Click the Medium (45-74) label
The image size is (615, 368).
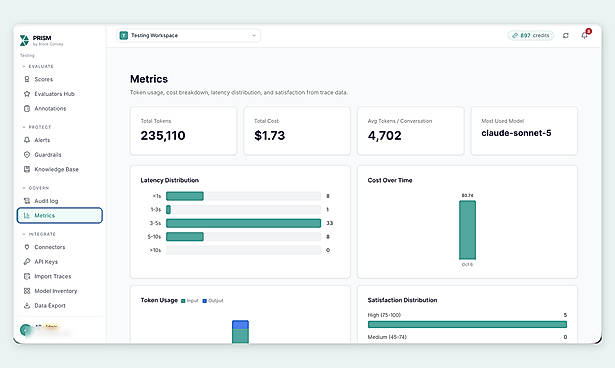[387, 337]
